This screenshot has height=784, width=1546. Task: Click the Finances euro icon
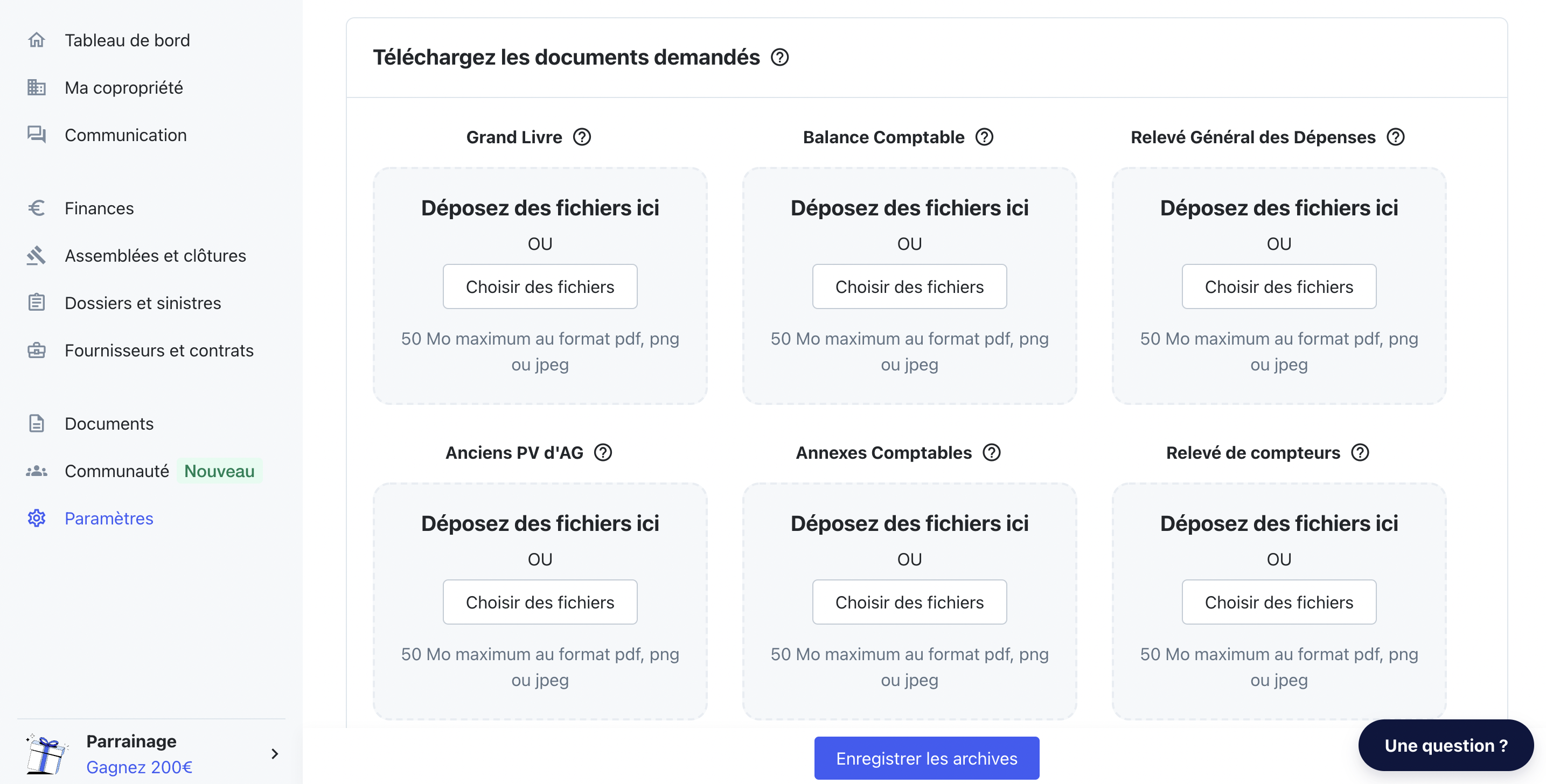[37, 208]
